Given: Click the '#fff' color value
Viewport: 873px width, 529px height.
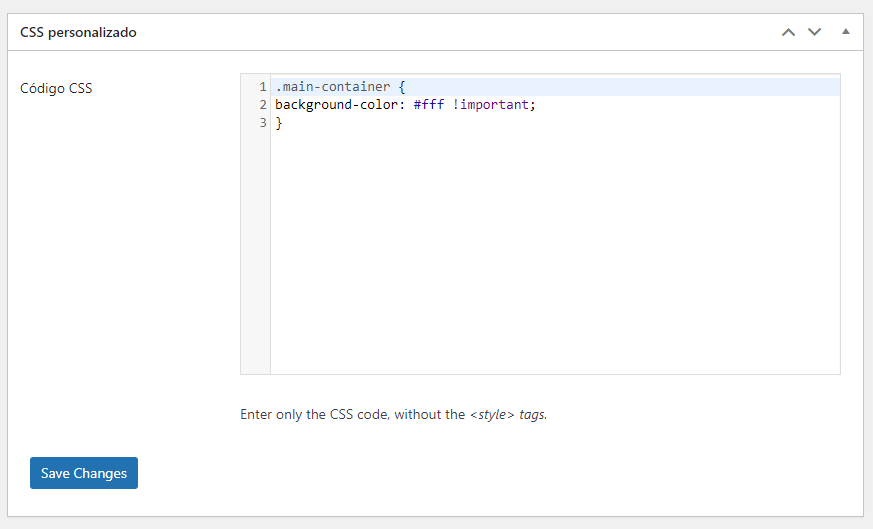Looking at the screenshot, I should 429,105.
